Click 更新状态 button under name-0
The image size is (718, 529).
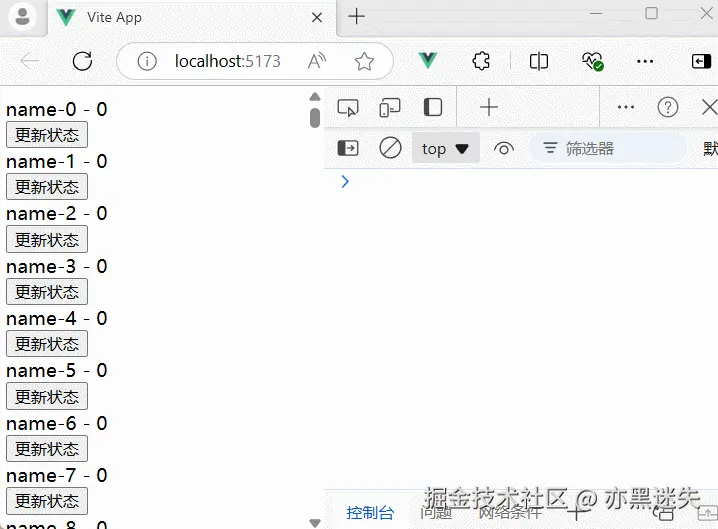[47, 135]
